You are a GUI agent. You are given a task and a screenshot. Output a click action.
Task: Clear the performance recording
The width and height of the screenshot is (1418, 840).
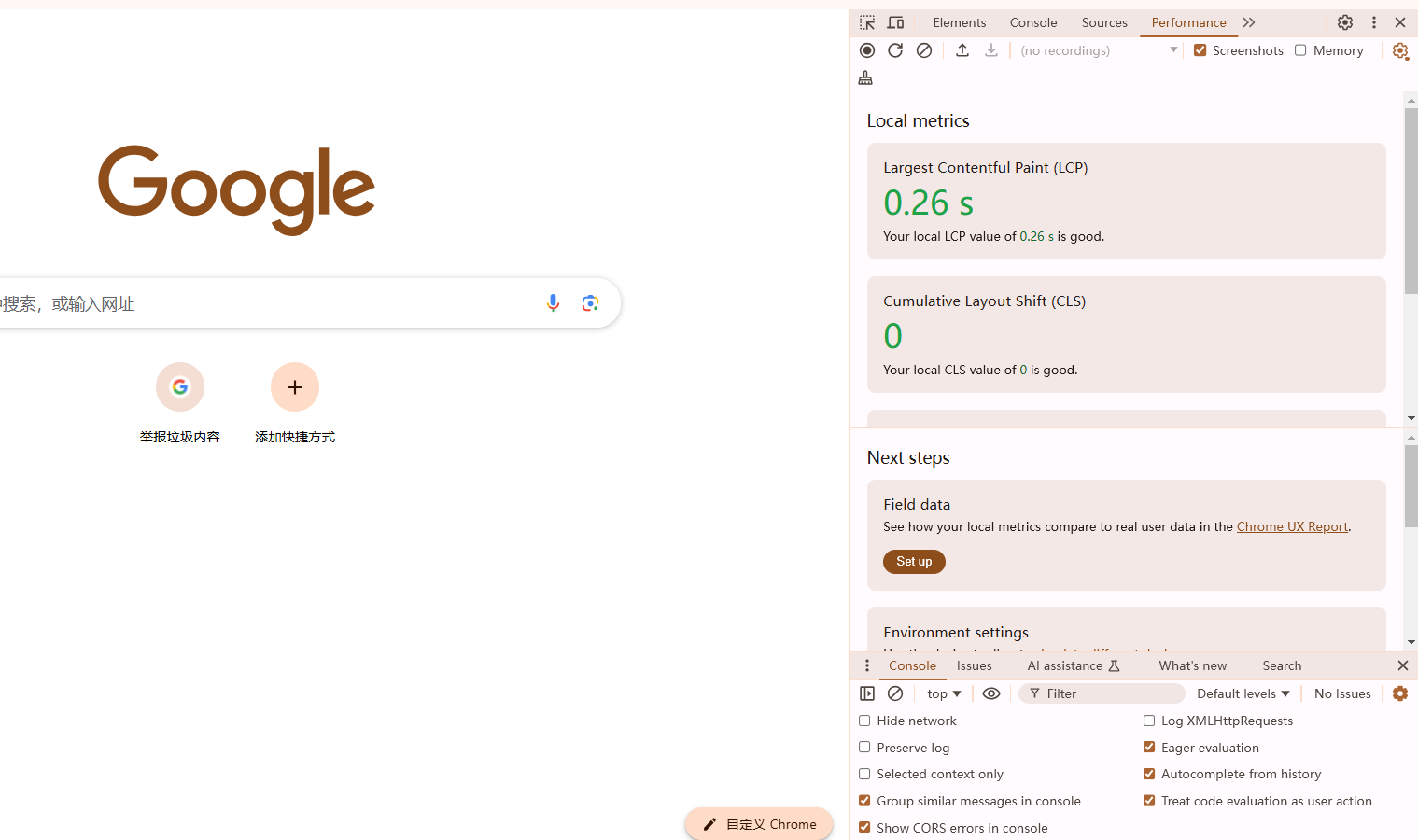coord(924,50)
